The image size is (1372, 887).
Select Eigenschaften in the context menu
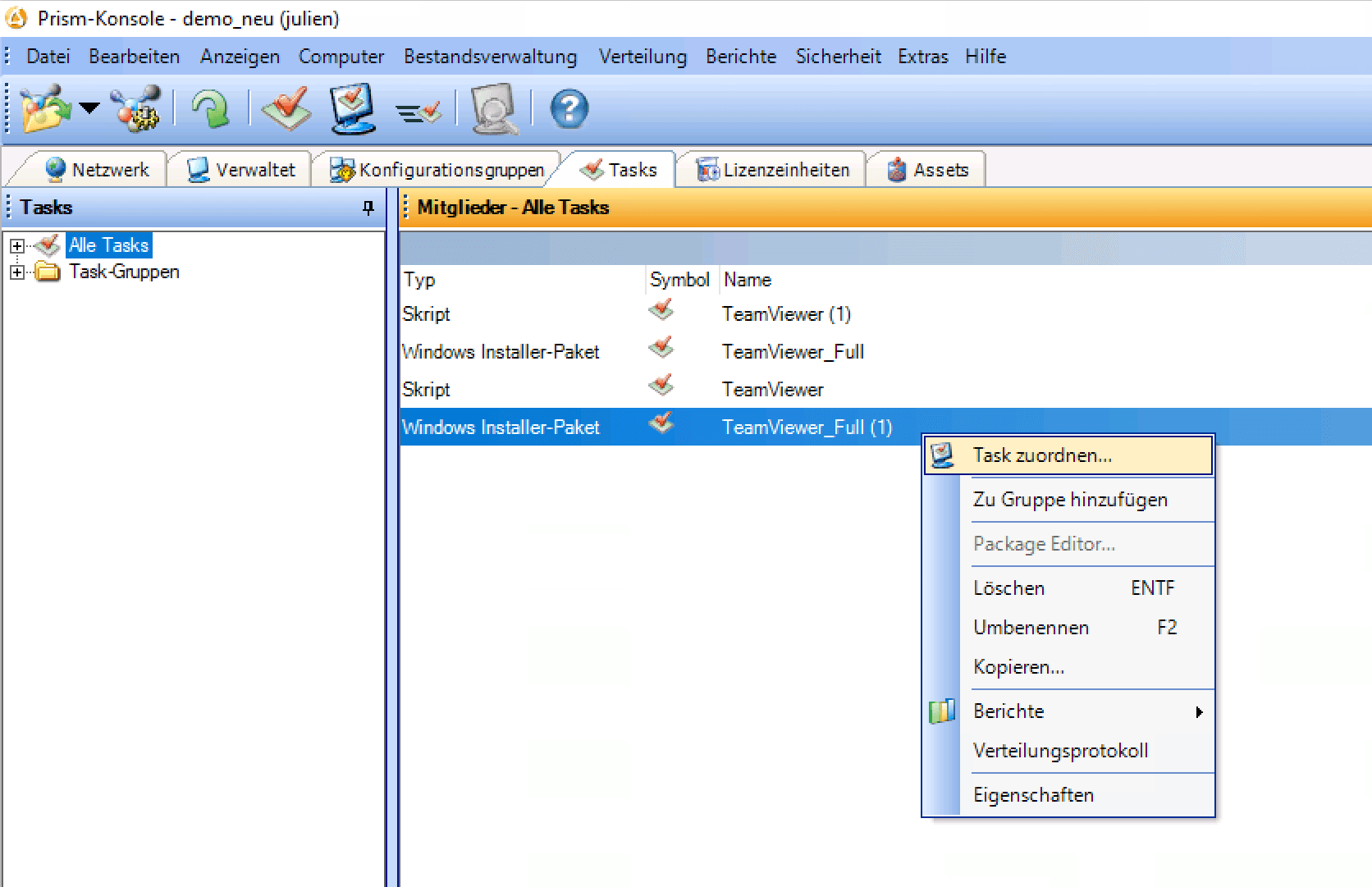click(1033, 795)
